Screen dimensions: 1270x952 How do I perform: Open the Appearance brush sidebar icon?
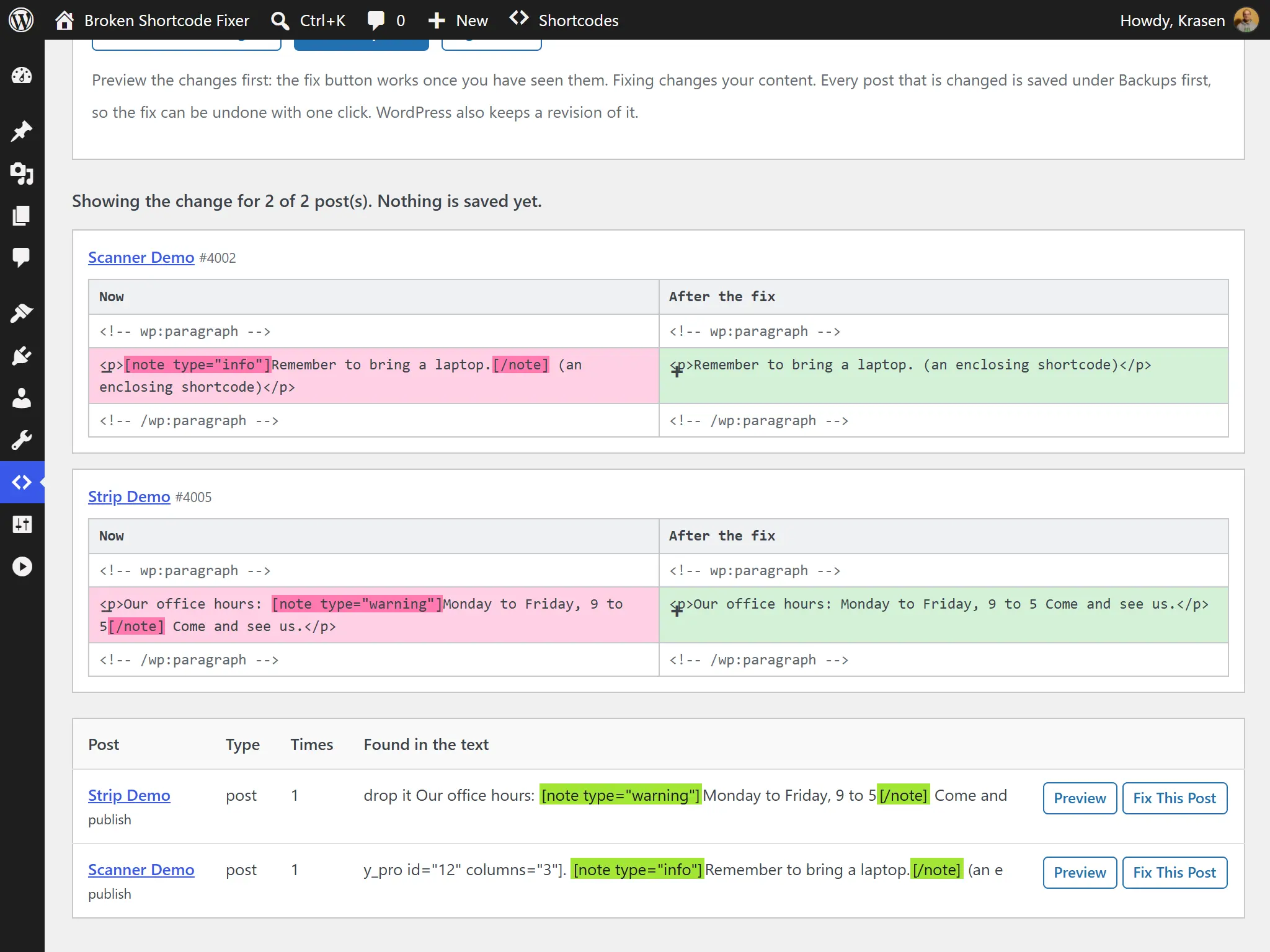pyautogui.click(x=22, y=313)
